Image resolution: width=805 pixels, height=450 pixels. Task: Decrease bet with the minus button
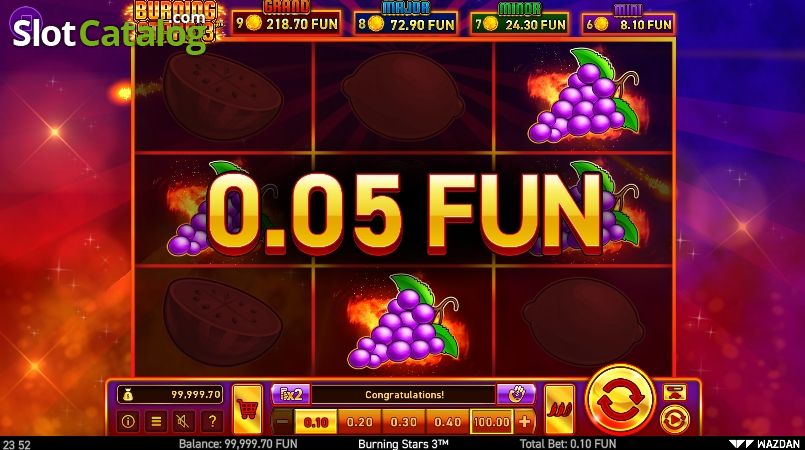coord(282,422)
